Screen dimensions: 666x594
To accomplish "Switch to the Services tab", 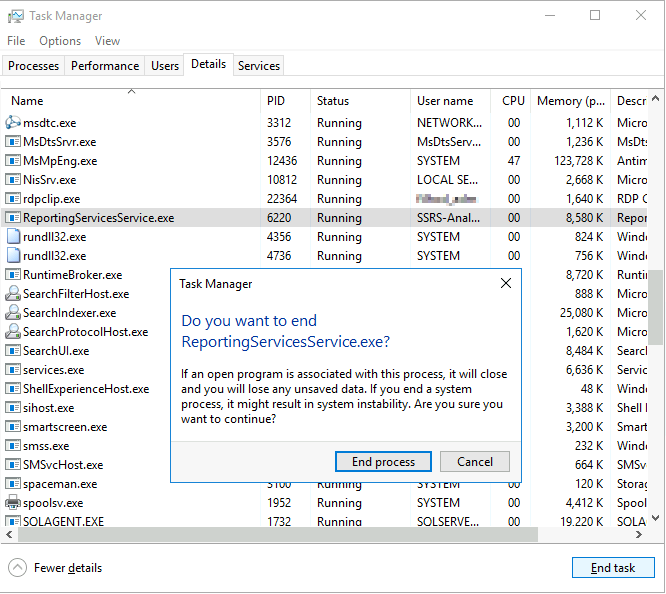I will [259, 66].
